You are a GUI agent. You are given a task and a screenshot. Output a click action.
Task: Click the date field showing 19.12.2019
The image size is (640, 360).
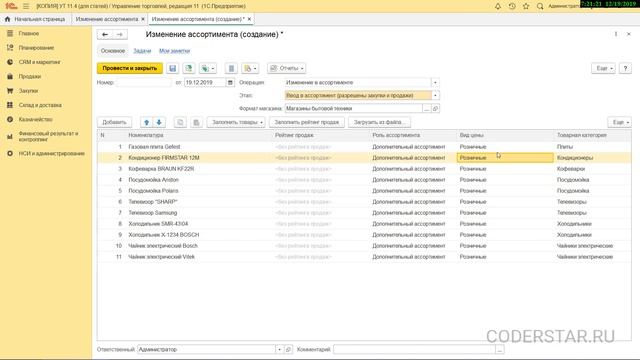205,82
